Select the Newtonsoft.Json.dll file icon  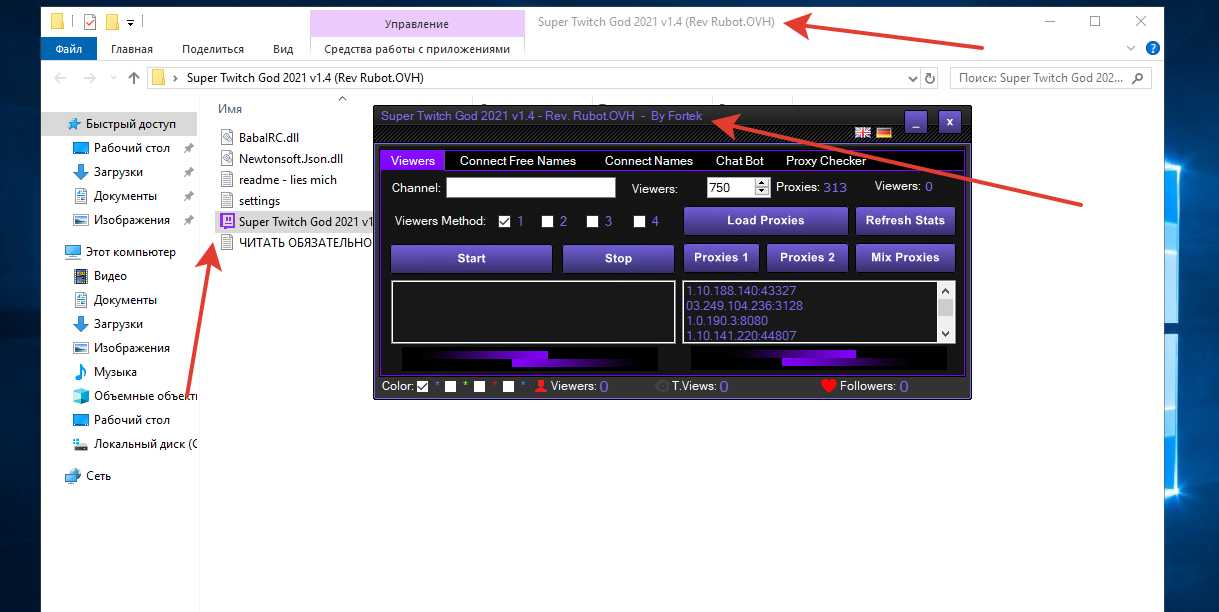pyautogui.click(x=227, y=158)
